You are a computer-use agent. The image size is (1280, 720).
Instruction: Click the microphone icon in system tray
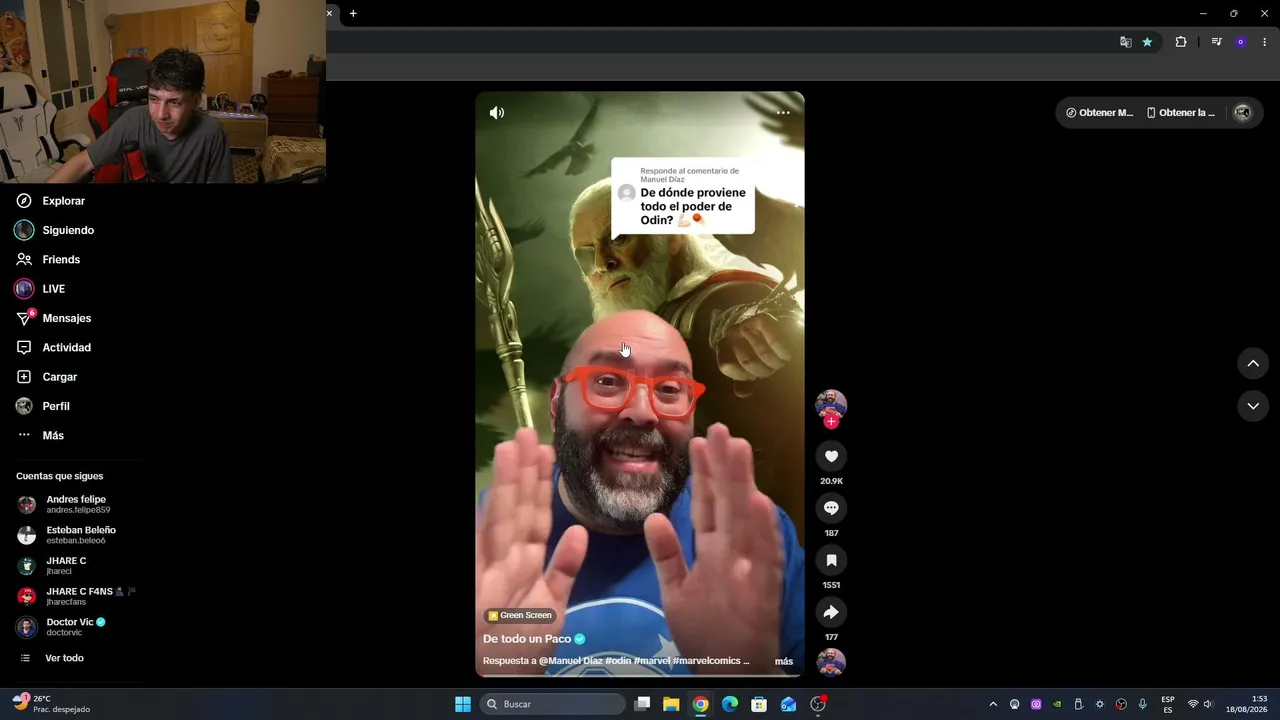[x=1142, y=704]
